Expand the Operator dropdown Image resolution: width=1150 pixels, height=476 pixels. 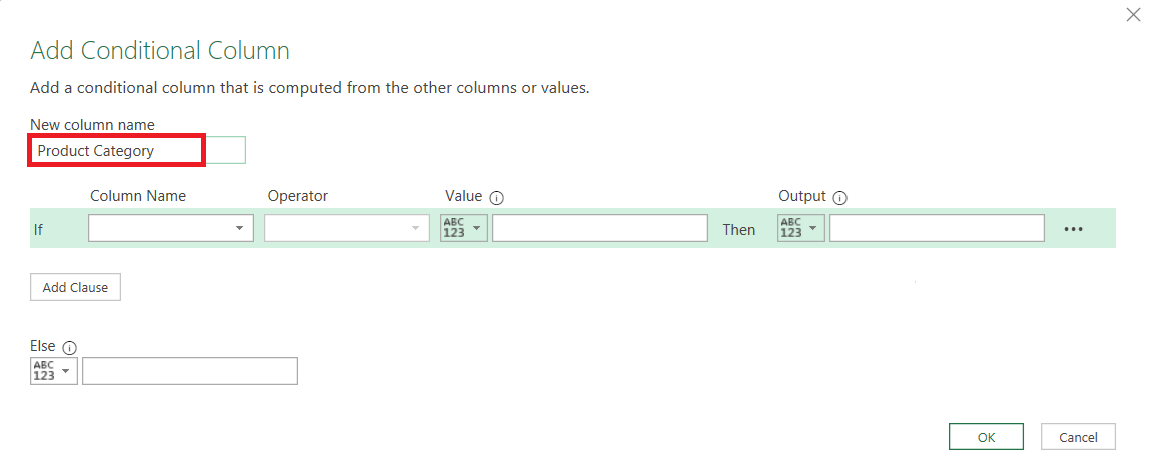pos(347,228)
